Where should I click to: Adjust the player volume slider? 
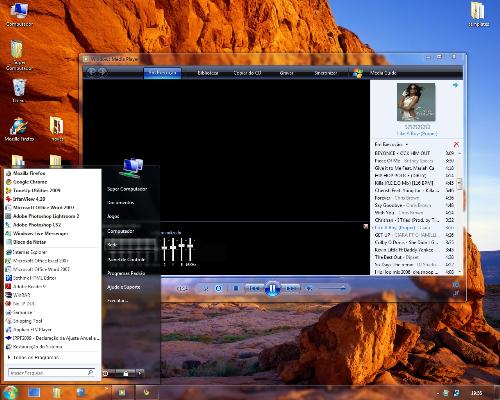332,289
